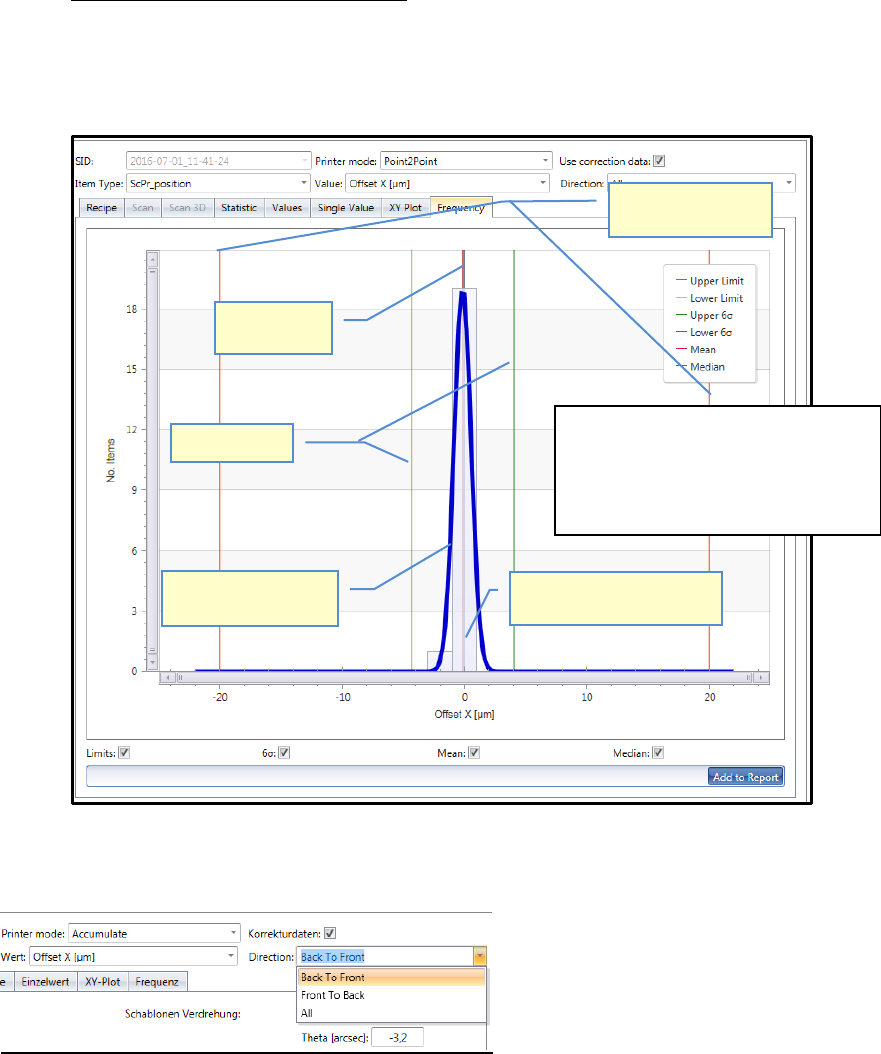Switch to the Recipe tab
This screenshot has width=881, height=1054.
click(x=101, y=208)
